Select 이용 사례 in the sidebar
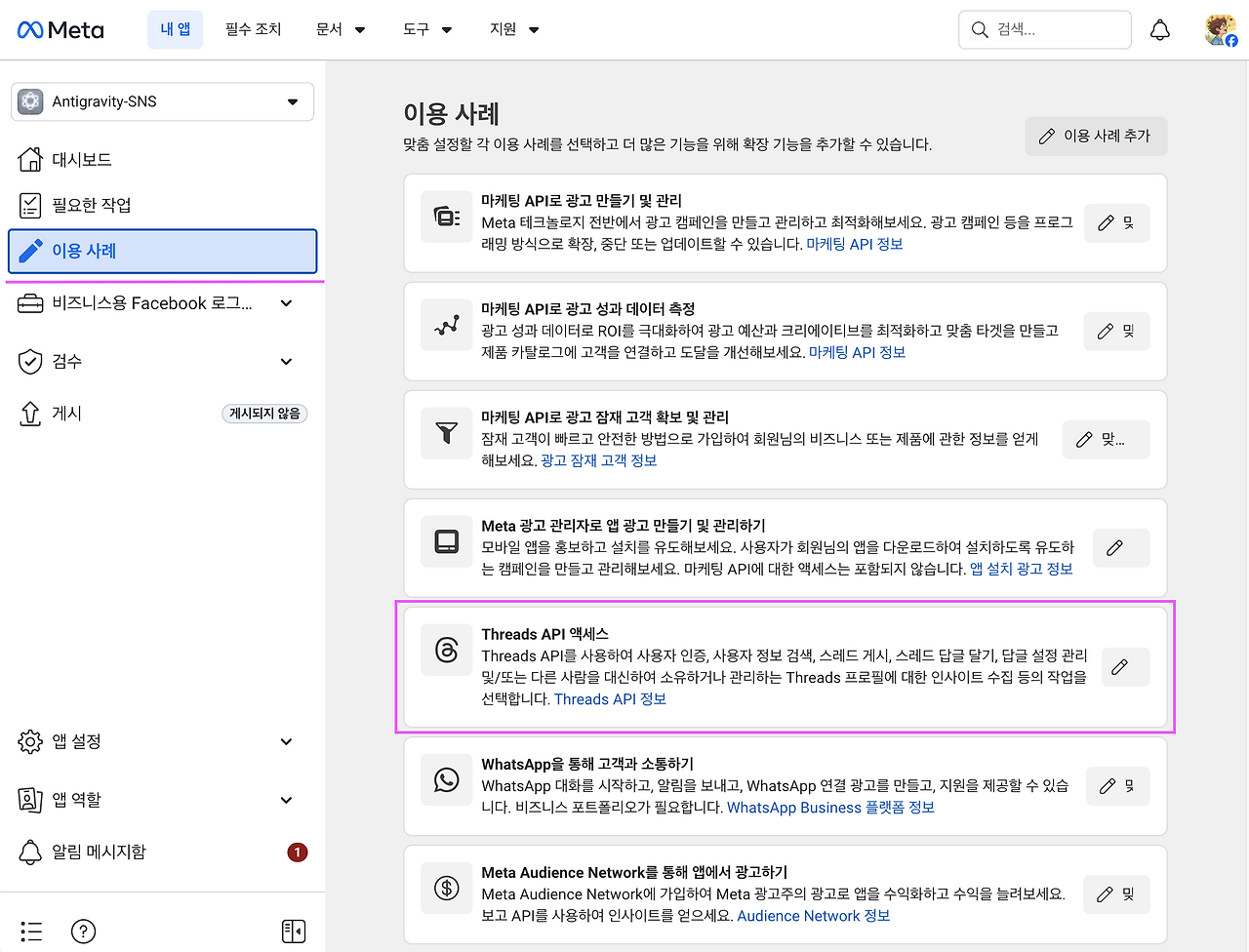This screenshot has width=1249, height=952. click(162, 251)
